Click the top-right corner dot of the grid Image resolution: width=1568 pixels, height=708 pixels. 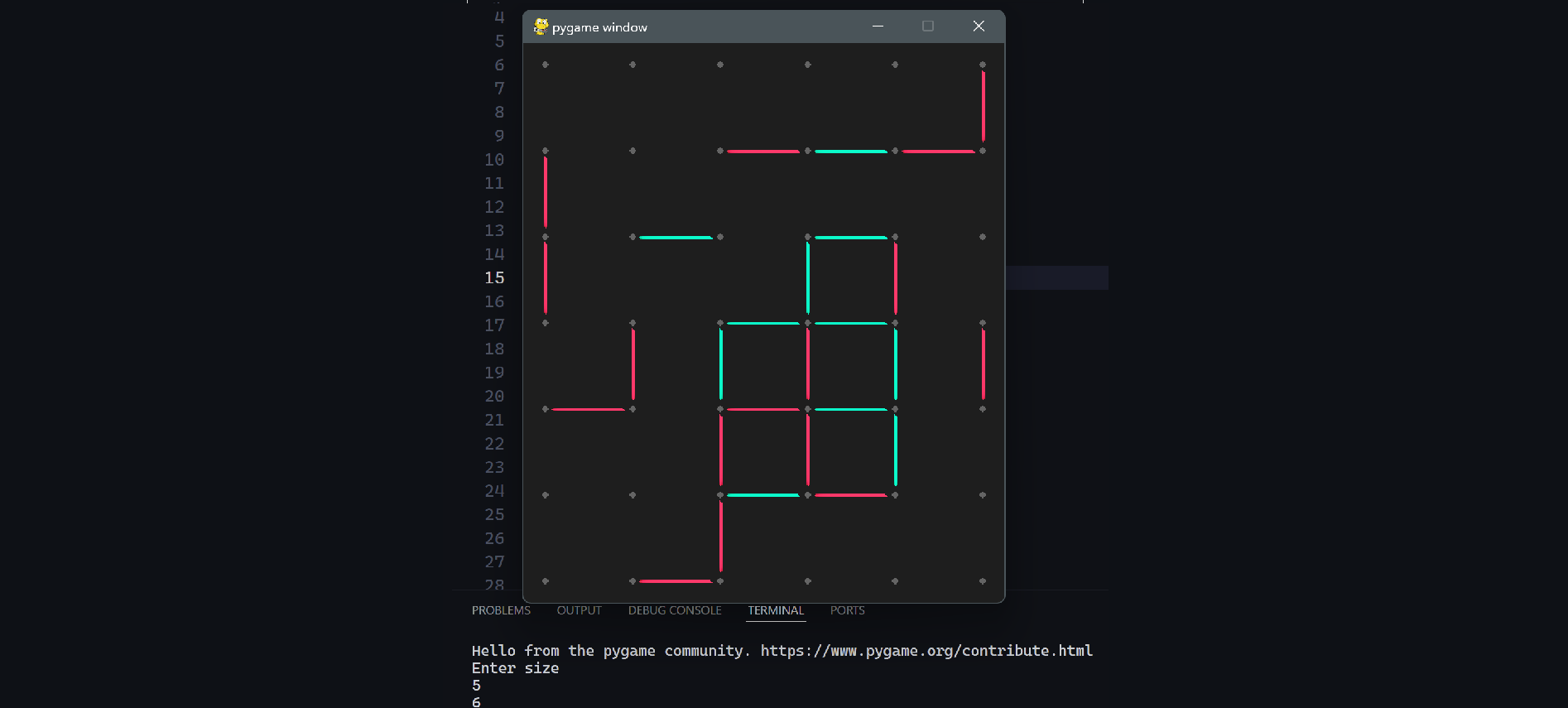983,65
